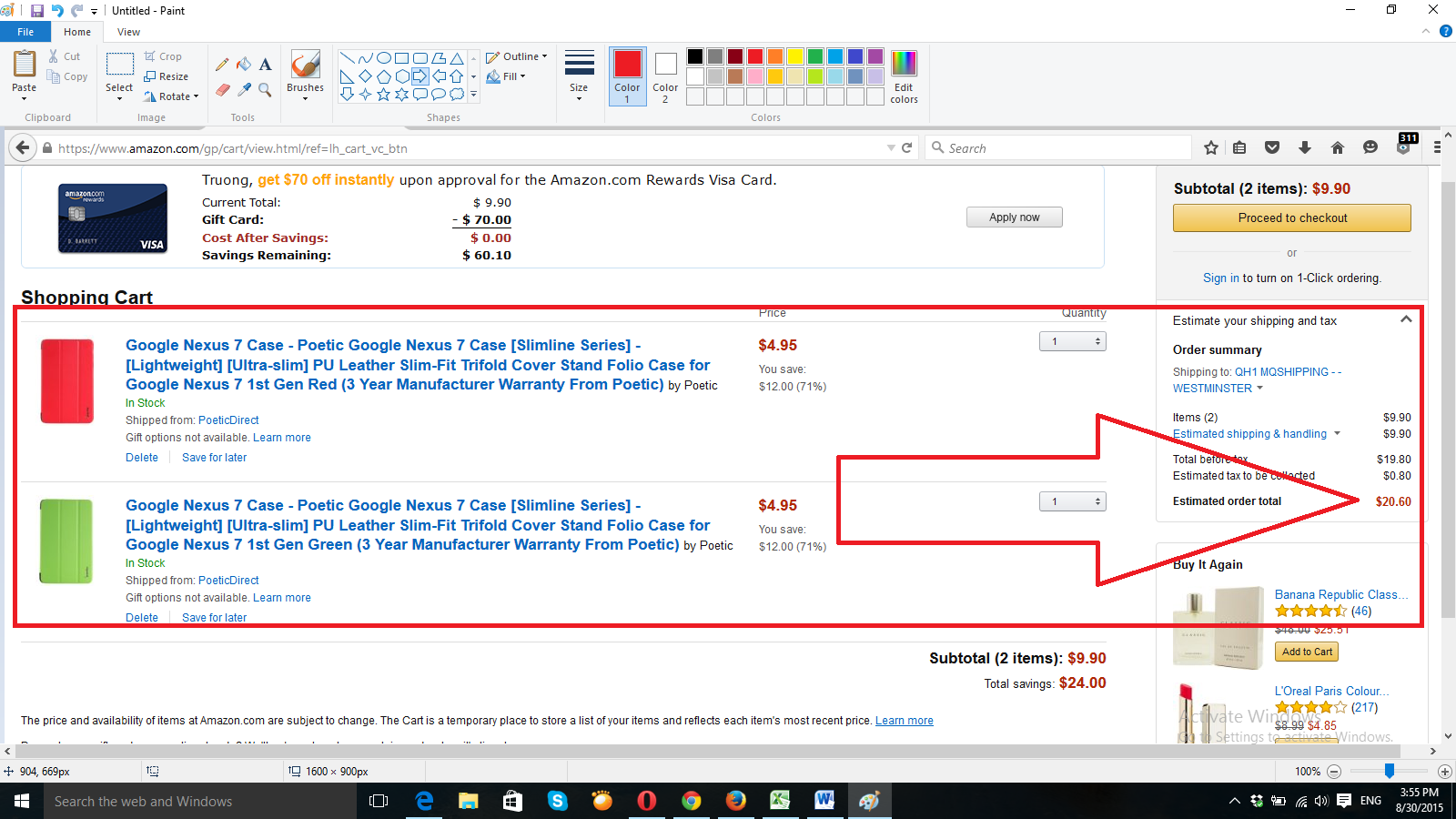Screen dimensions: 1456x819
Task: Click the bookmark star icon in pasted image
Action: 1210,147
